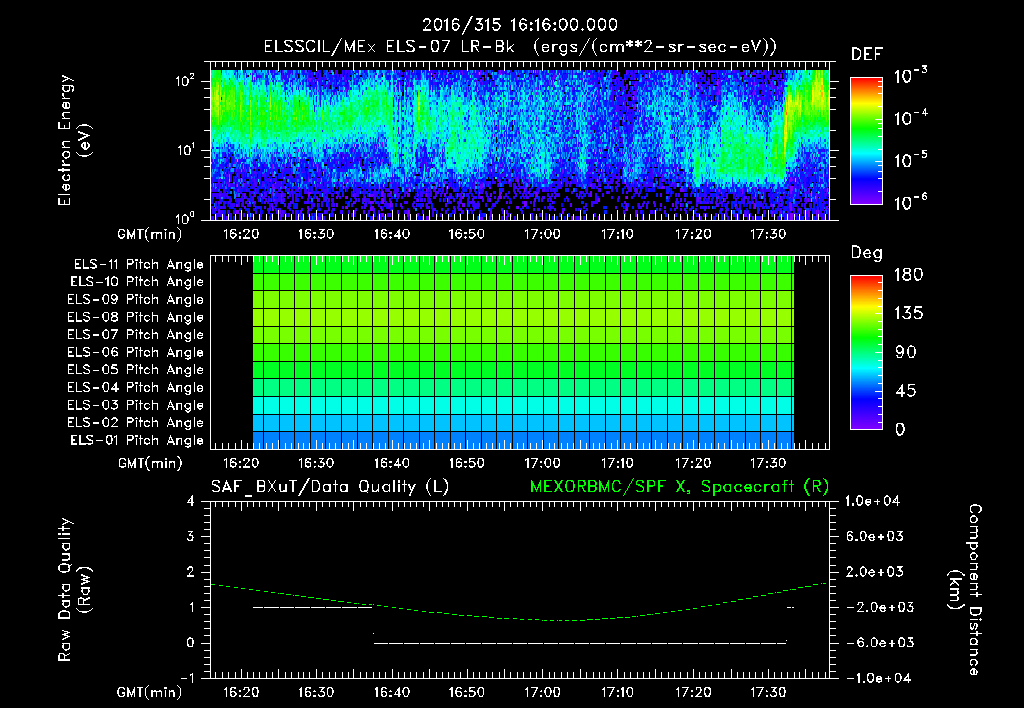Click the Deg label above the pitch color bar
1024x708 pixels.
pos(867,253)
